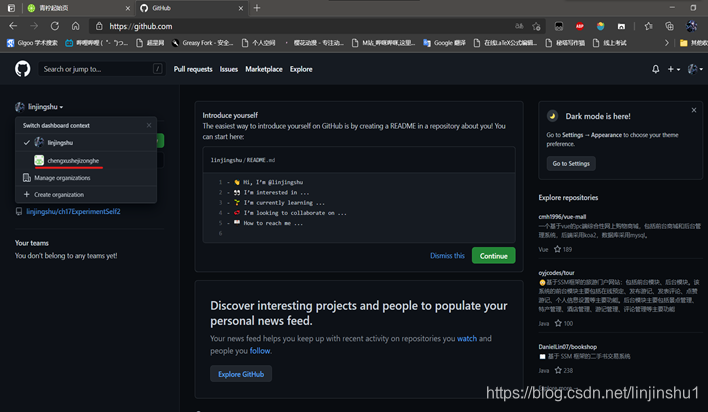
Task: Click the linjingshu/README.md file header
Action: coord(242,160)
